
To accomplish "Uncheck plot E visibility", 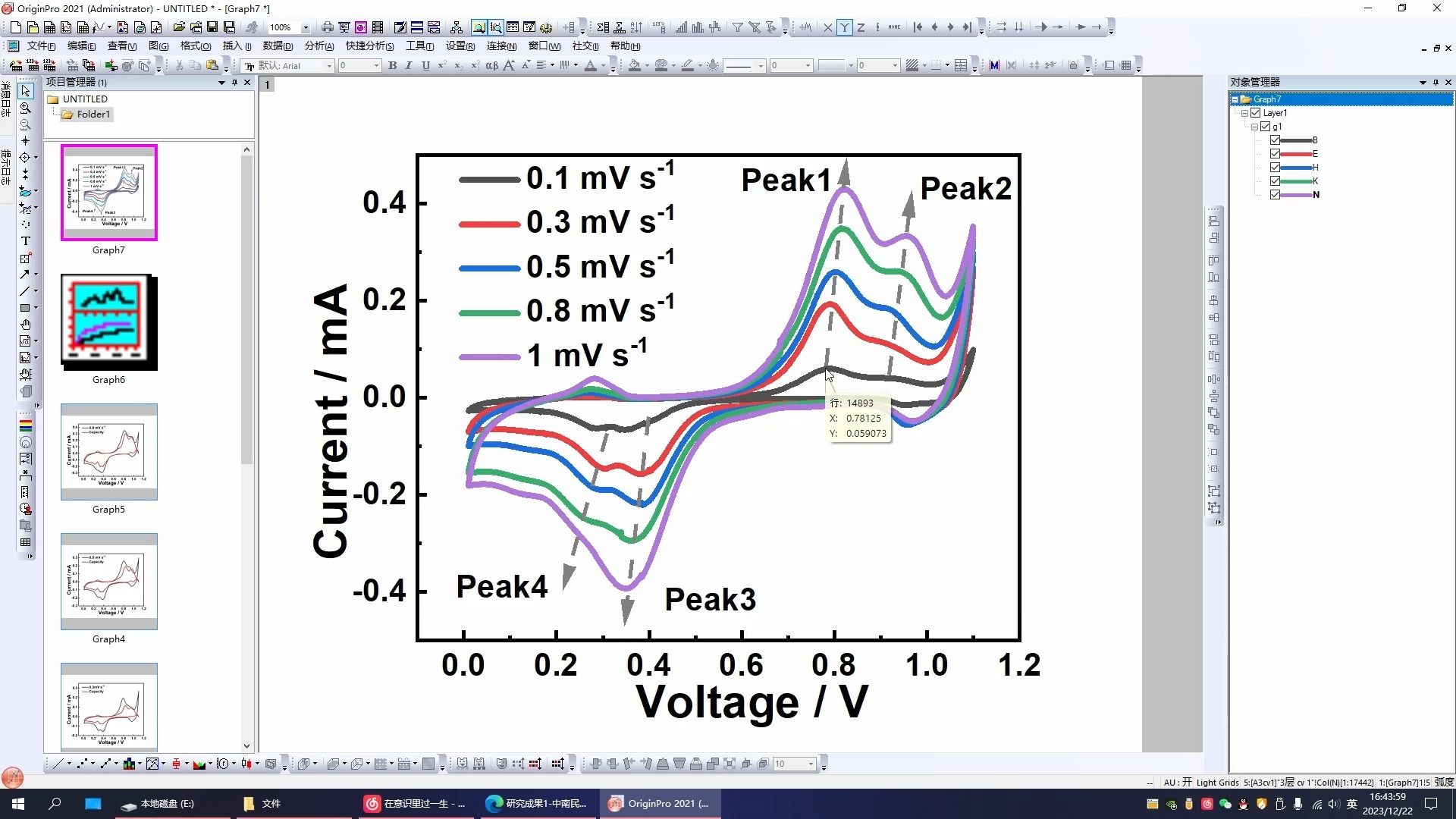I will tap(1276, 154).
